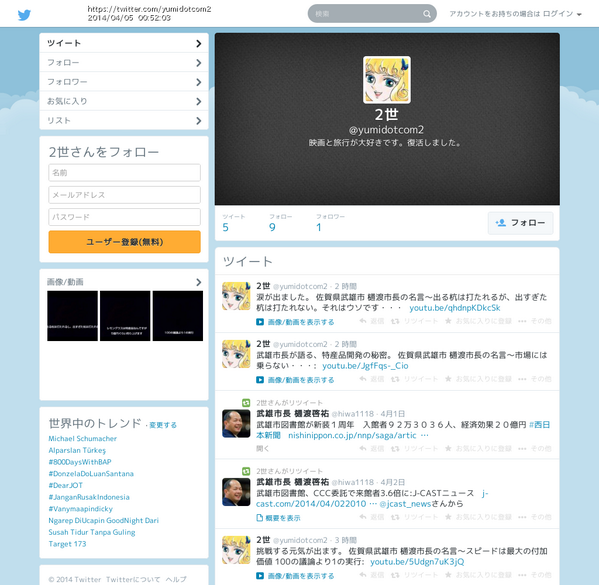
Task: Focus the 検索 search field
Action: point(372,14)
